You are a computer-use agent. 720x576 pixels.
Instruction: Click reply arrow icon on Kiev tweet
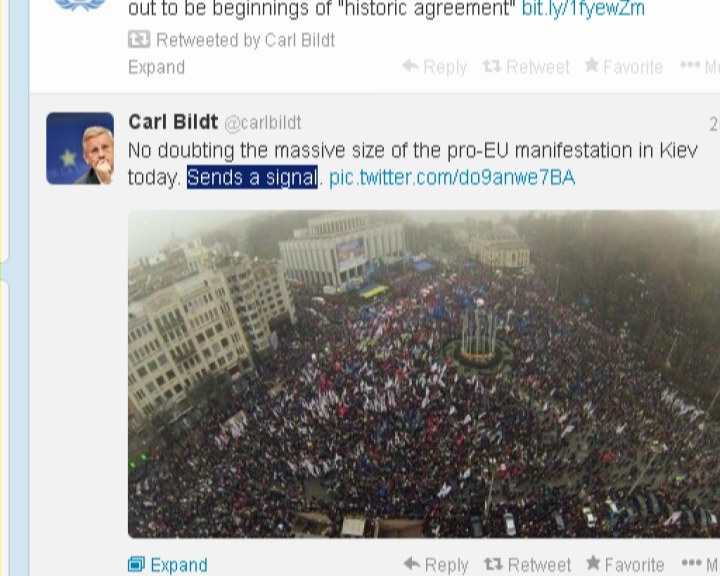click(412, 563)
